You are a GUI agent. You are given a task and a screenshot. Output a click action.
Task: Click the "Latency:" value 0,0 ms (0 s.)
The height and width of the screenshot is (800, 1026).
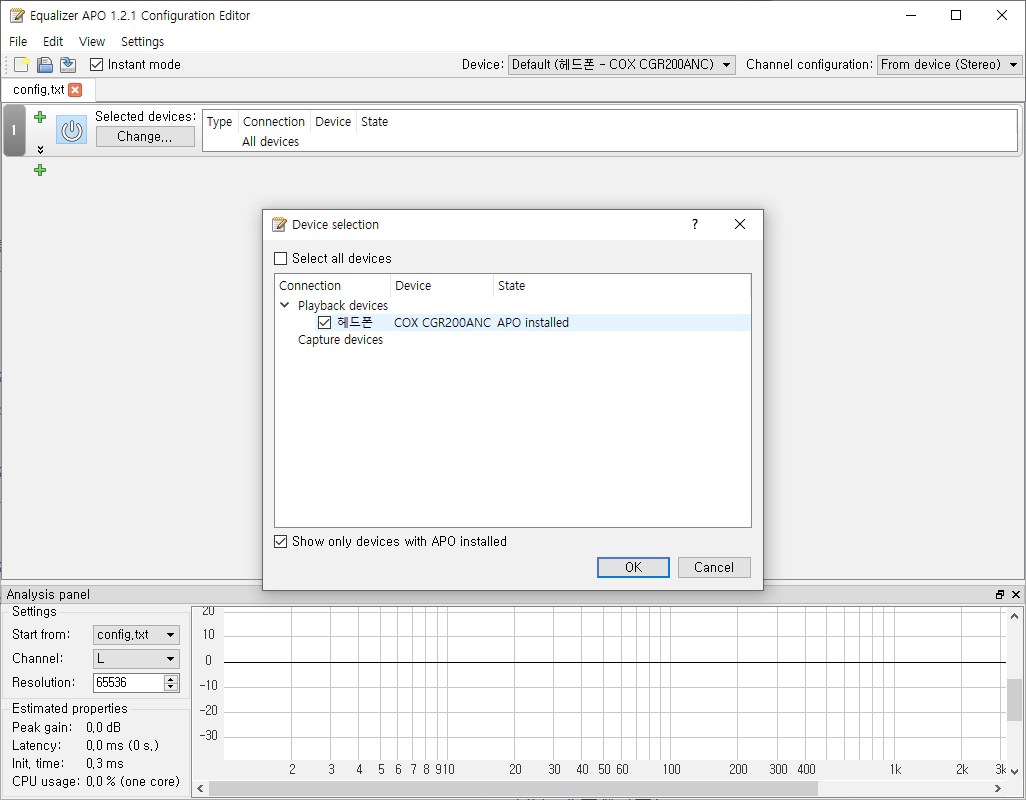click(x=122, y=746)
